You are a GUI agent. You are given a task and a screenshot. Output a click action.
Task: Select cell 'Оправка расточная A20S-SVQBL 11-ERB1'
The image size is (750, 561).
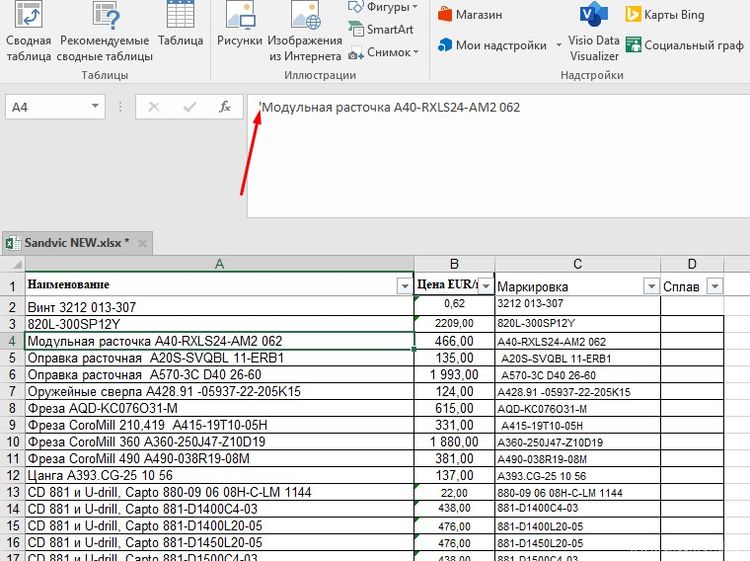point(220,358)
